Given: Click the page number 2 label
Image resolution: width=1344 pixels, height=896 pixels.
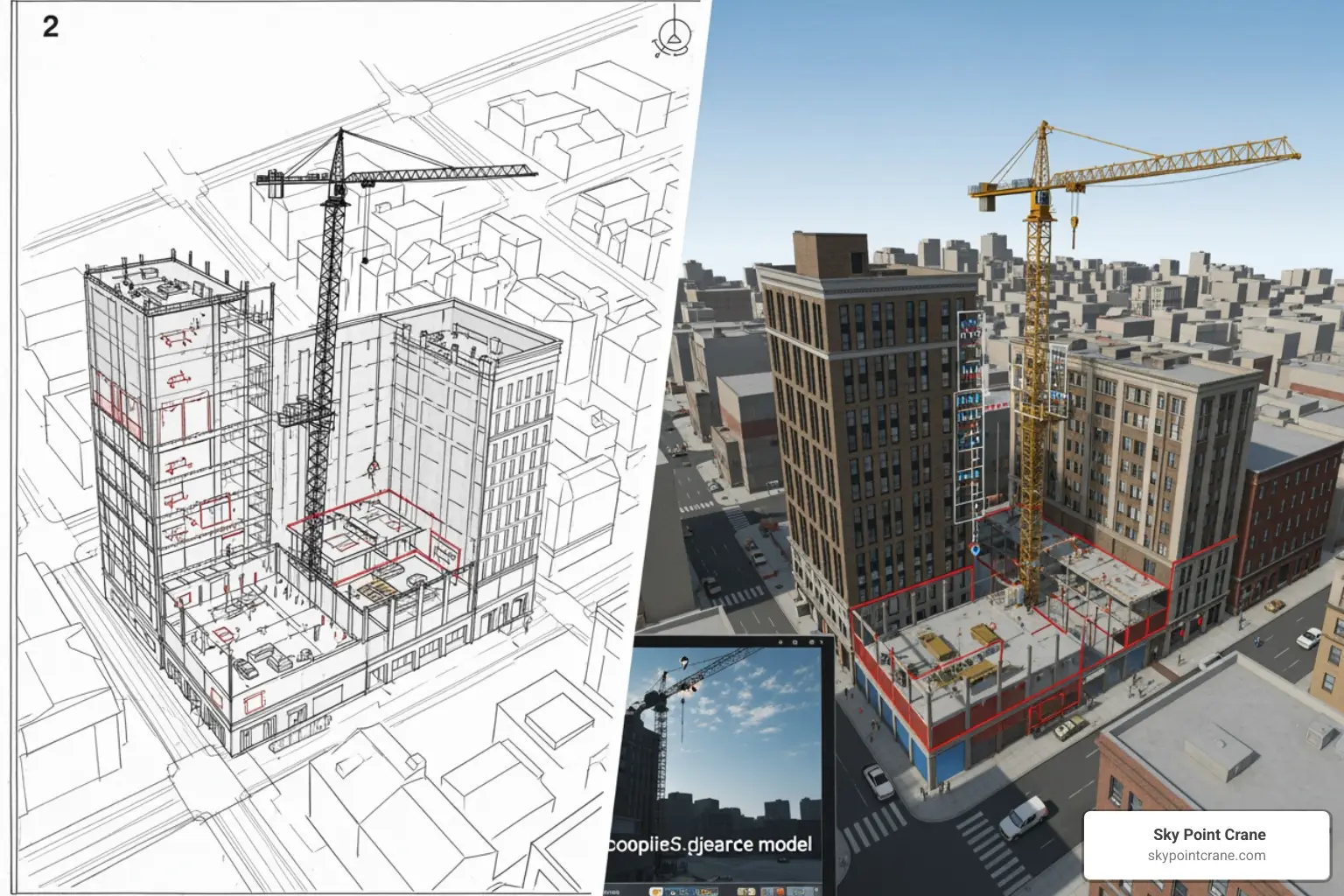Looking at the screenshot, I should pos(51,26).
